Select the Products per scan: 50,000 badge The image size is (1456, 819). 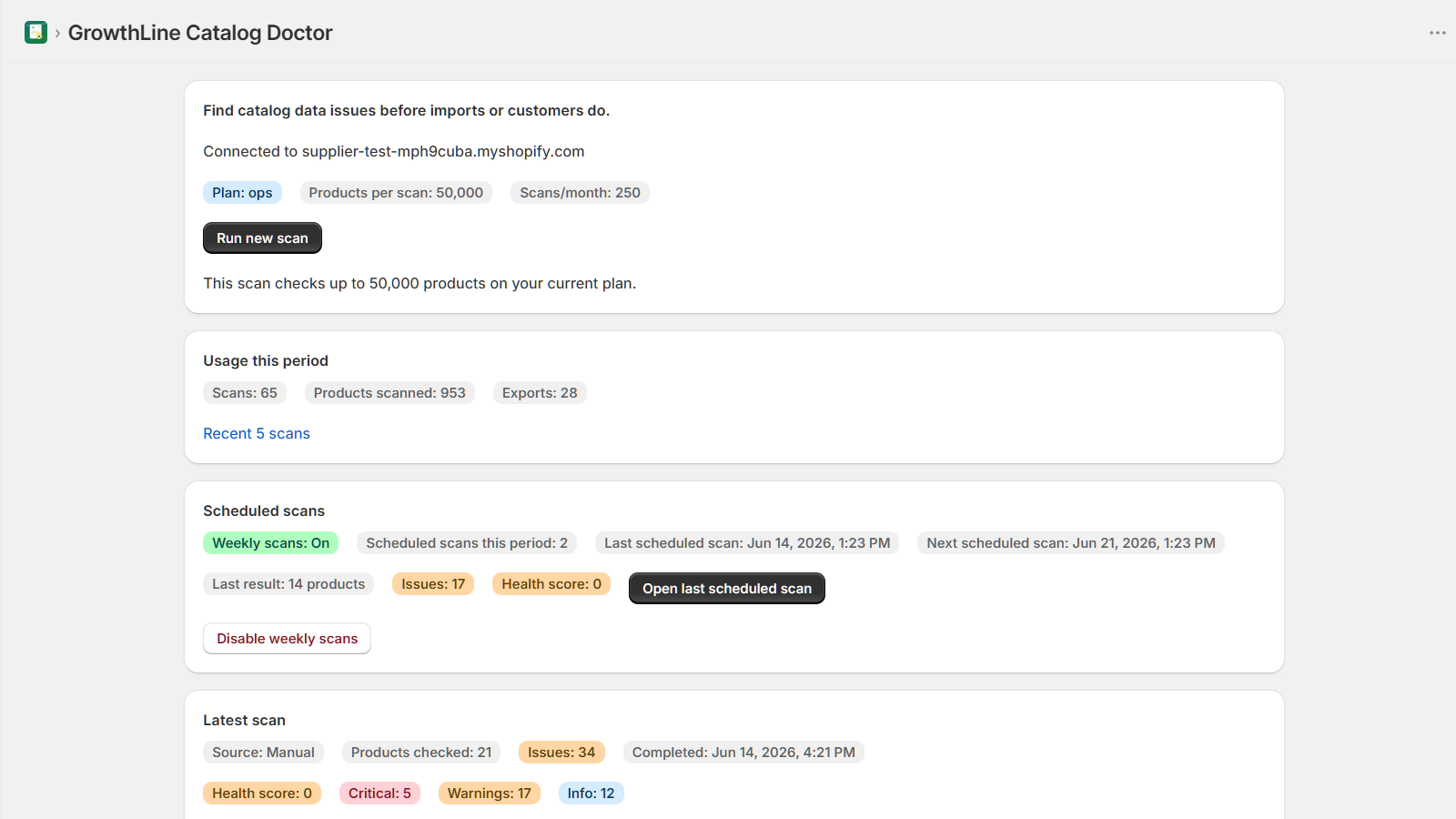click(396, 193)
